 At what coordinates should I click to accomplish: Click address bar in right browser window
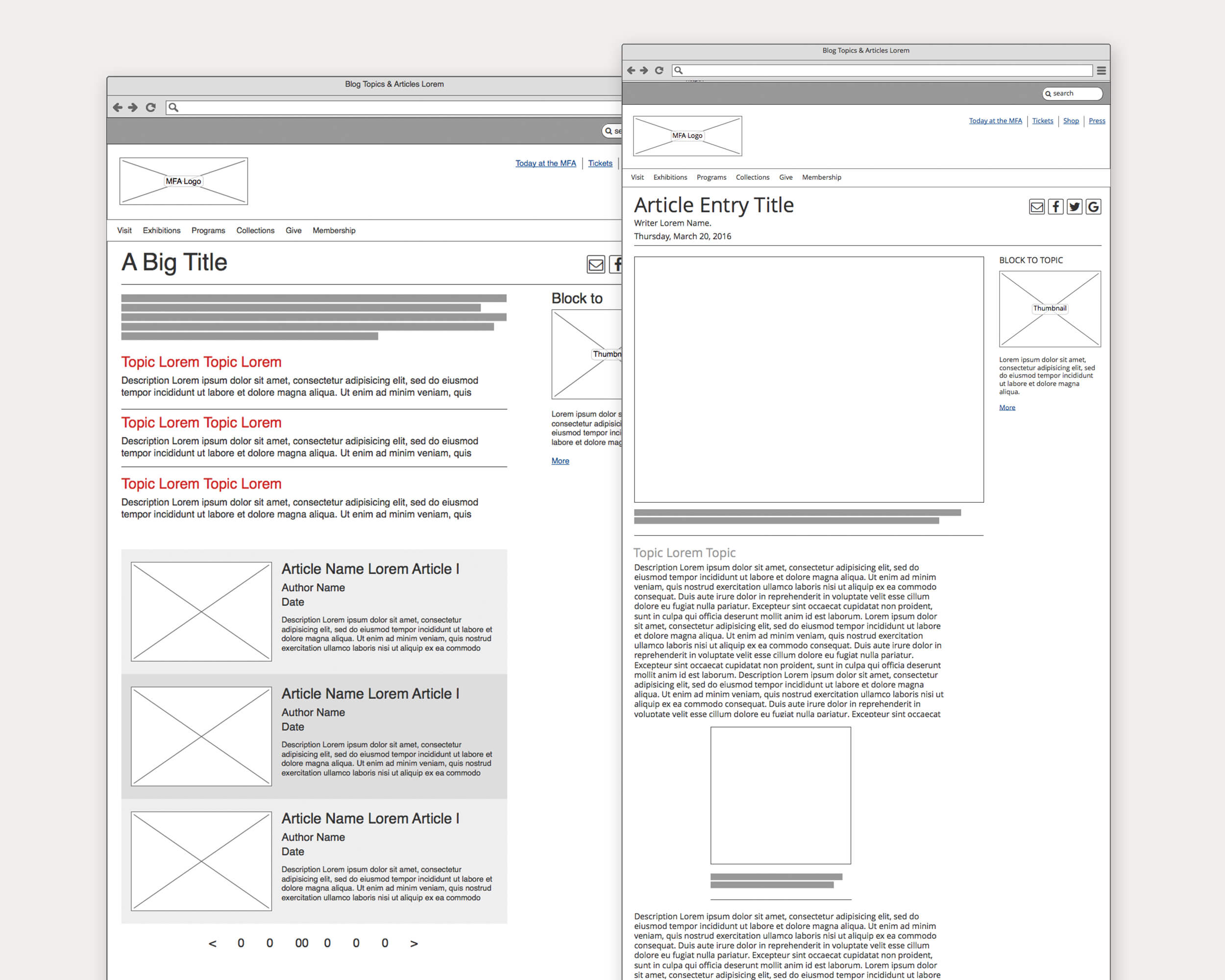pos(882,71)
